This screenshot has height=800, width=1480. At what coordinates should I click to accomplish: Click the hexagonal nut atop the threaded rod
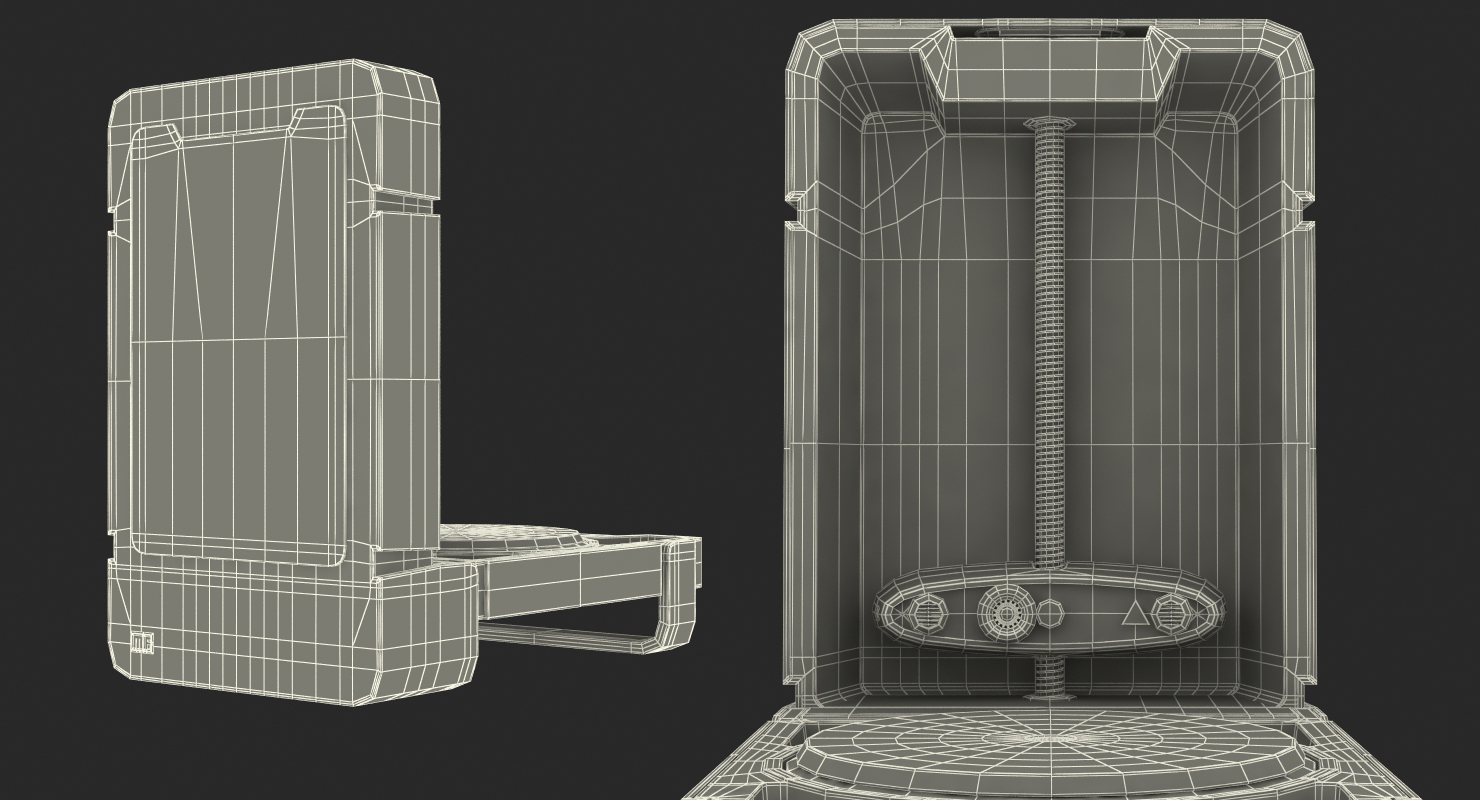[1049, 124]
